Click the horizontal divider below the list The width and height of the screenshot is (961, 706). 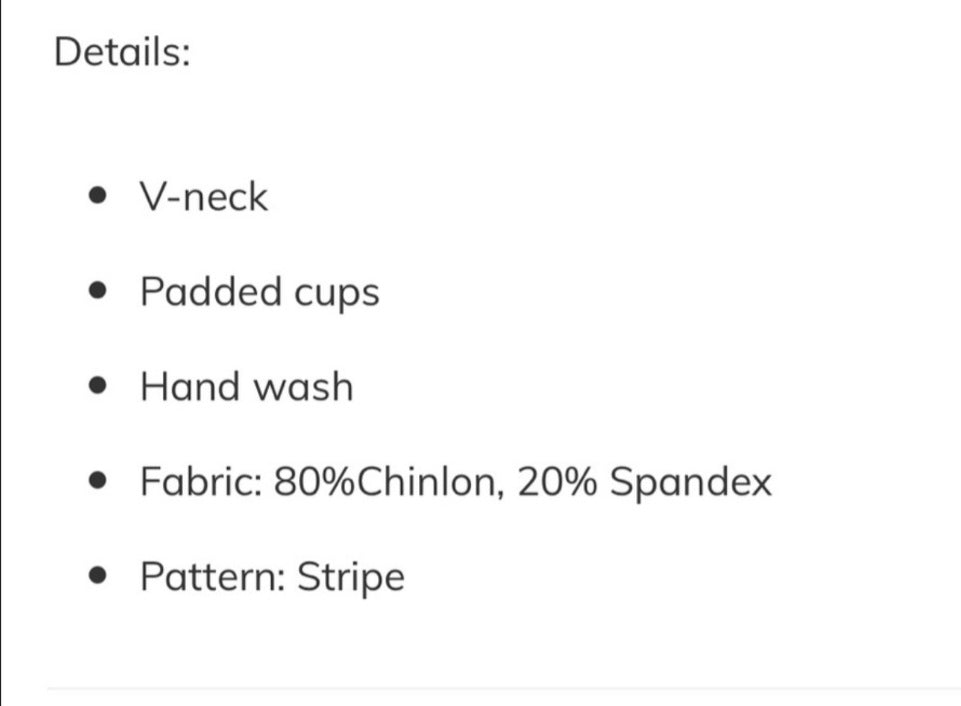(x=500, y=688)
